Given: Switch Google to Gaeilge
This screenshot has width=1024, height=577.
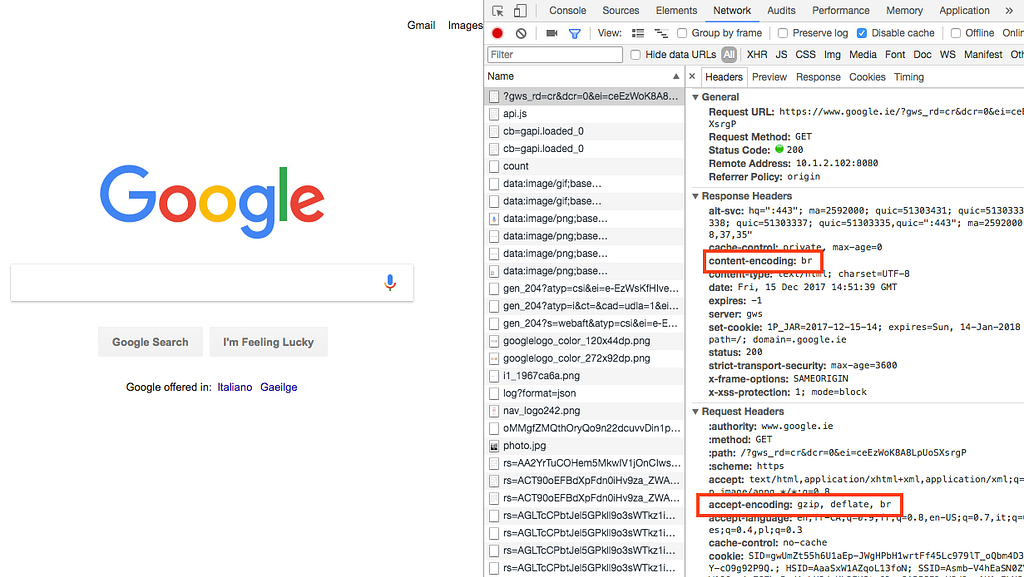Looking at the screenshot, I should click(x=279, y=387).
